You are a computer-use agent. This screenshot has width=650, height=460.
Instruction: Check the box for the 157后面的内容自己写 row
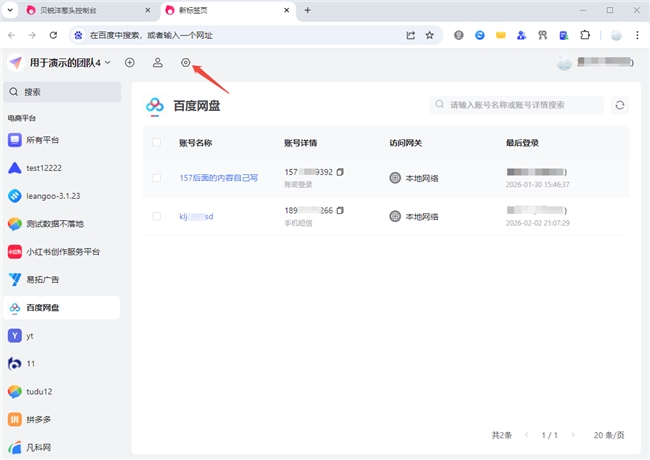click(x=156, y=178)
